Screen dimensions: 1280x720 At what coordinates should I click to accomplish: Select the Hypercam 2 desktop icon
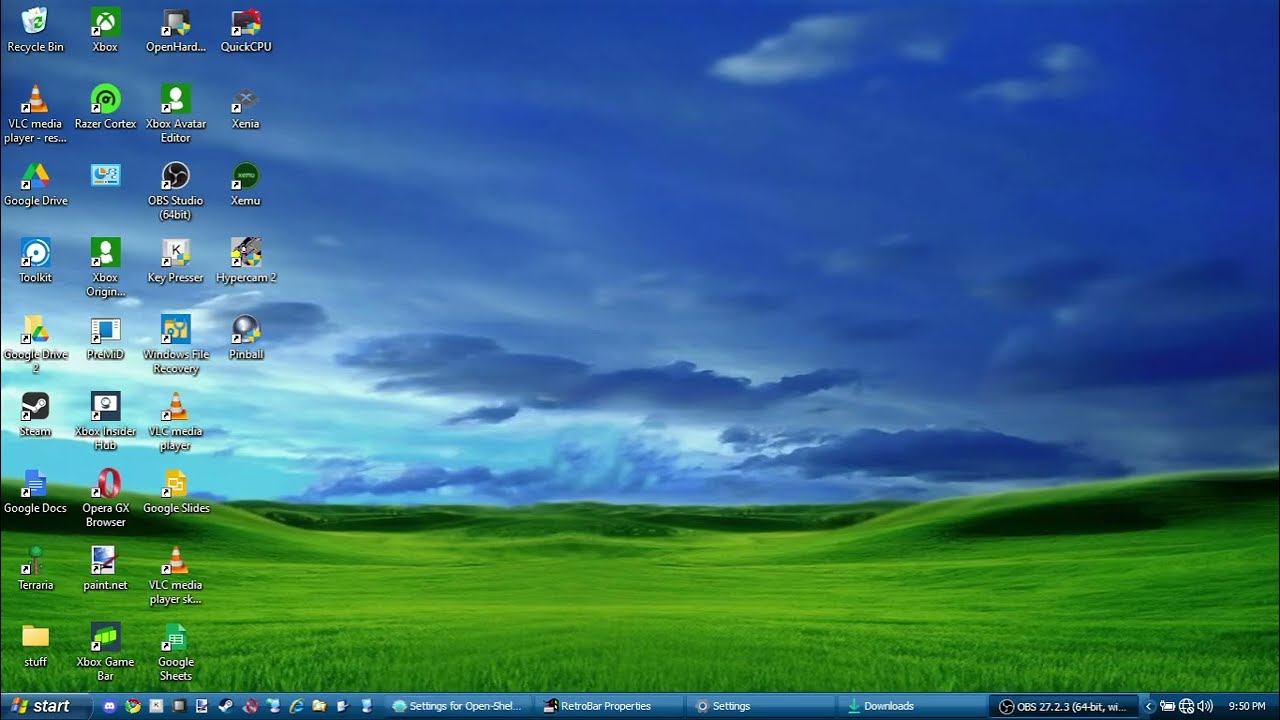point(246,261)
